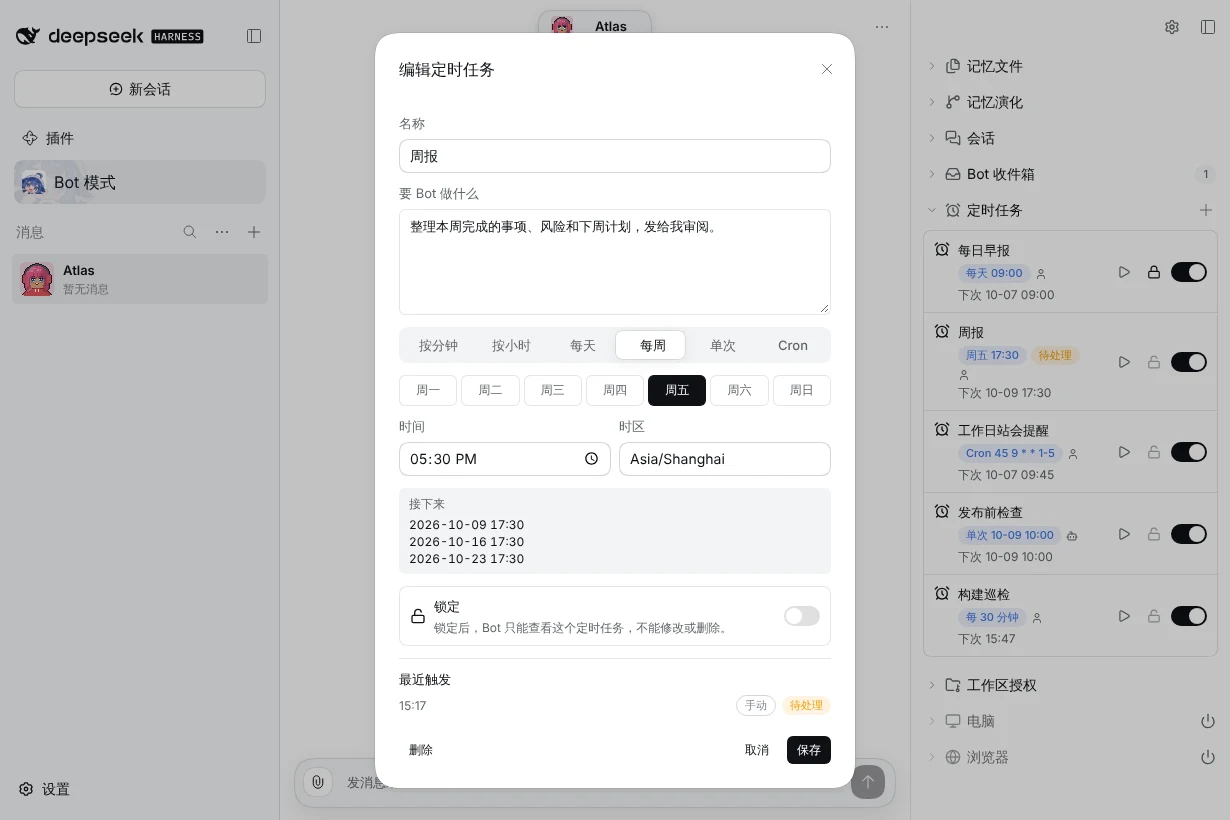Screen dimensions: 1230x820
Task: Open the Atlas conversation in message list
Action: (x=140, y=279)
